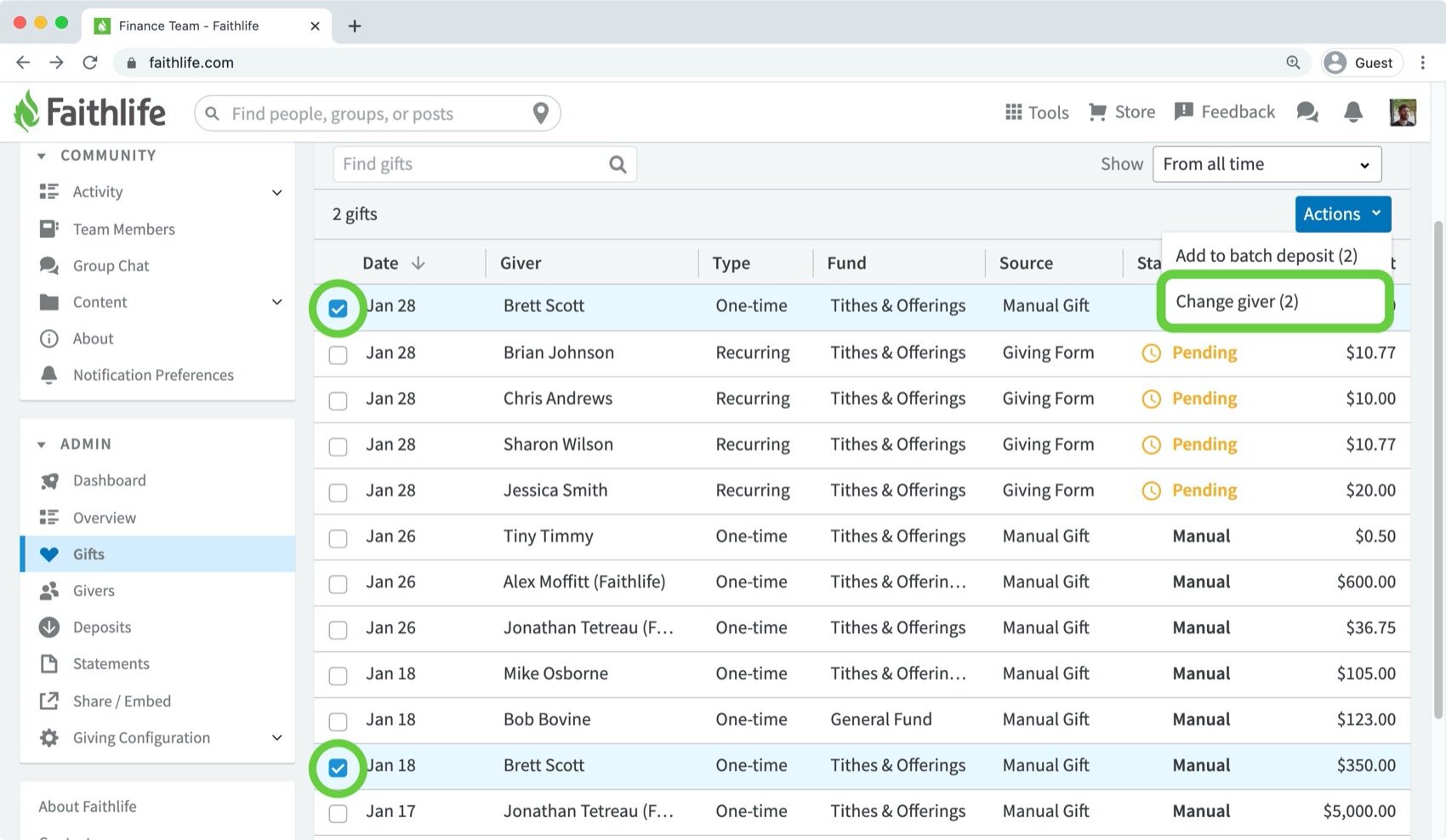Open the messages chat bubbles icon
Screen dimensions: 1446x840
1307,112
